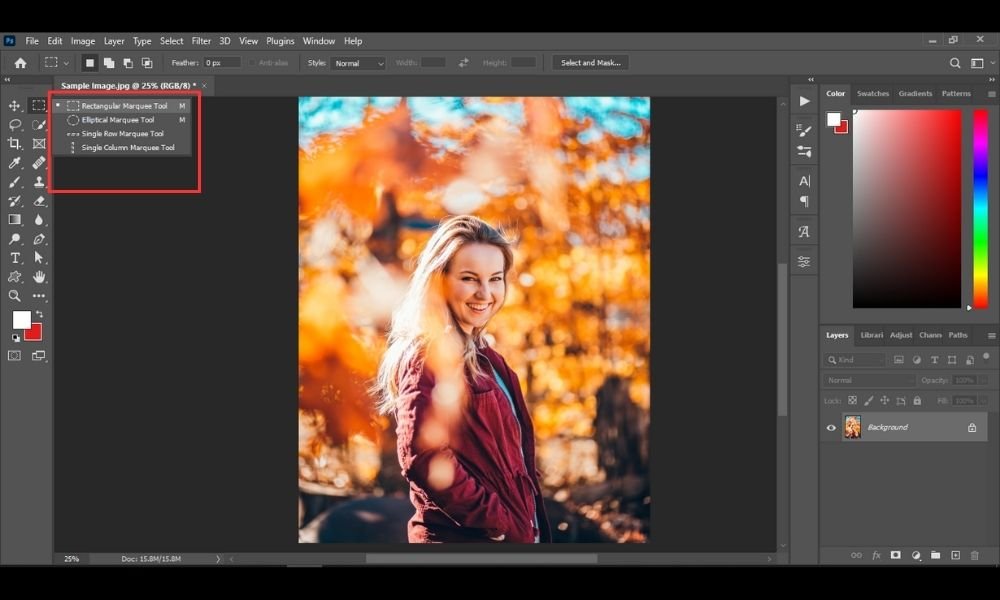Viewport: 1000px width, 600px height.
Task: Open the marquee tool preset picker arrow
Action: pos(66,63)
